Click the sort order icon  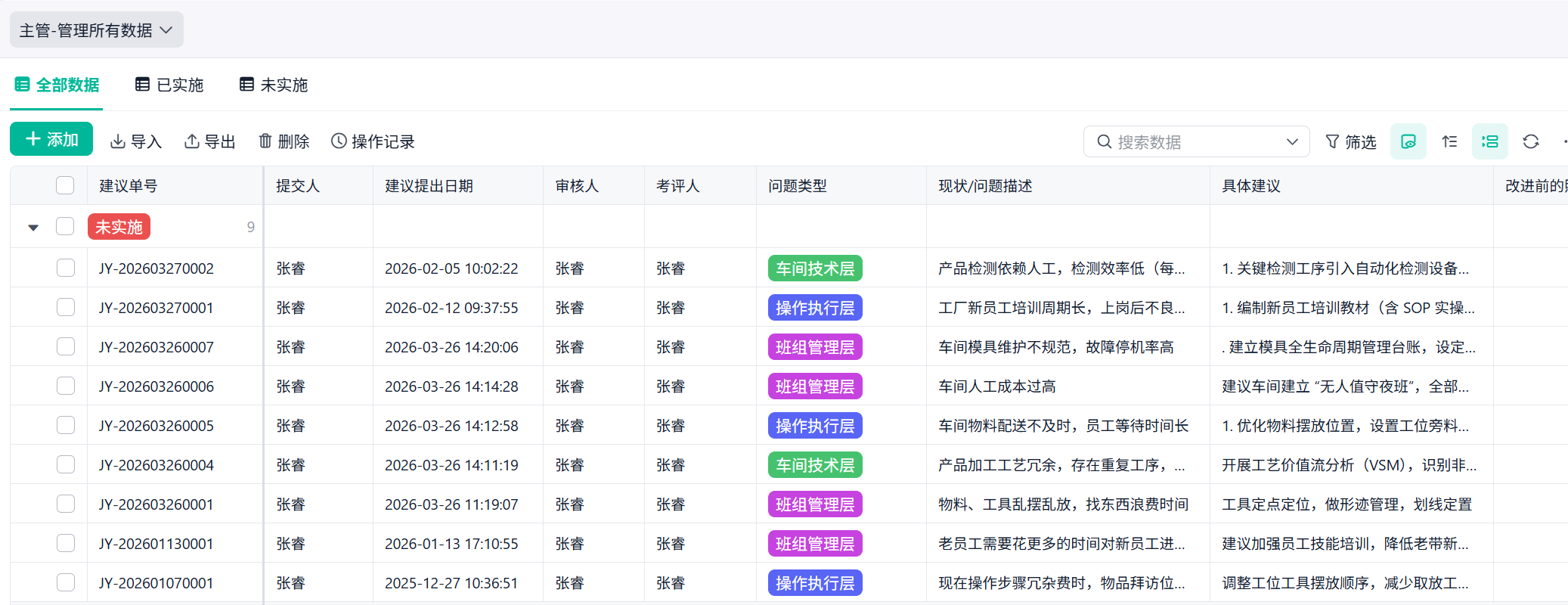tap(1449, 141)
